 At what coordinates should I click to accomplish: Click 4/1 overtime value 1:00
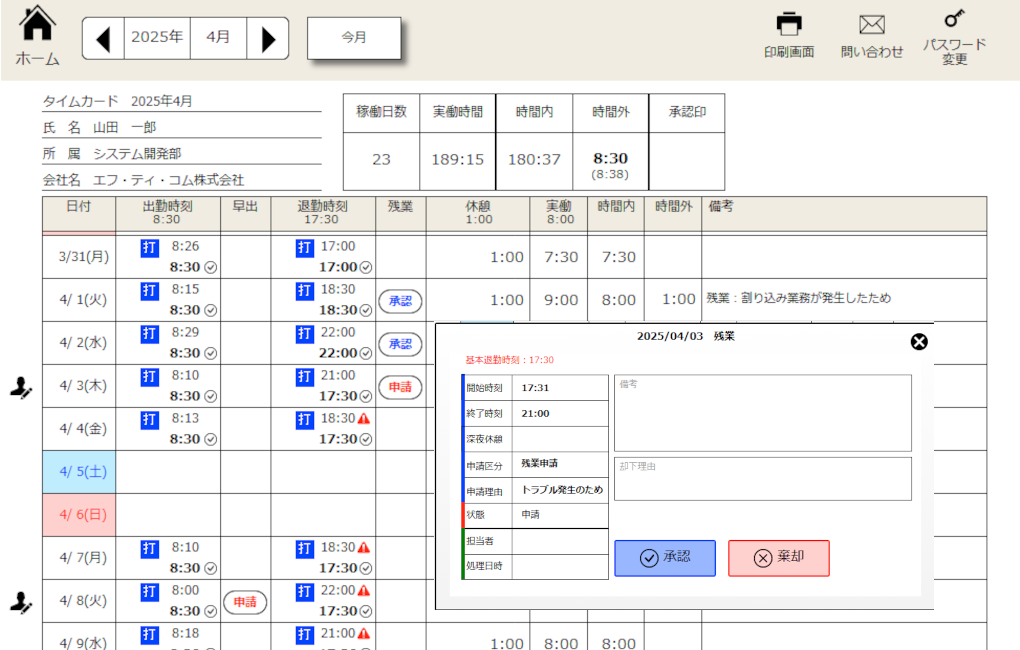[x=678, y=299]
